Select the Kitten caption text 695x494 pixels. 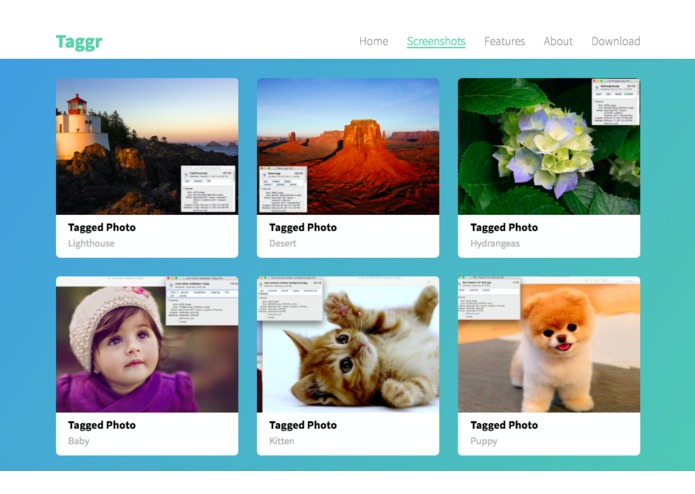(282, 441)
